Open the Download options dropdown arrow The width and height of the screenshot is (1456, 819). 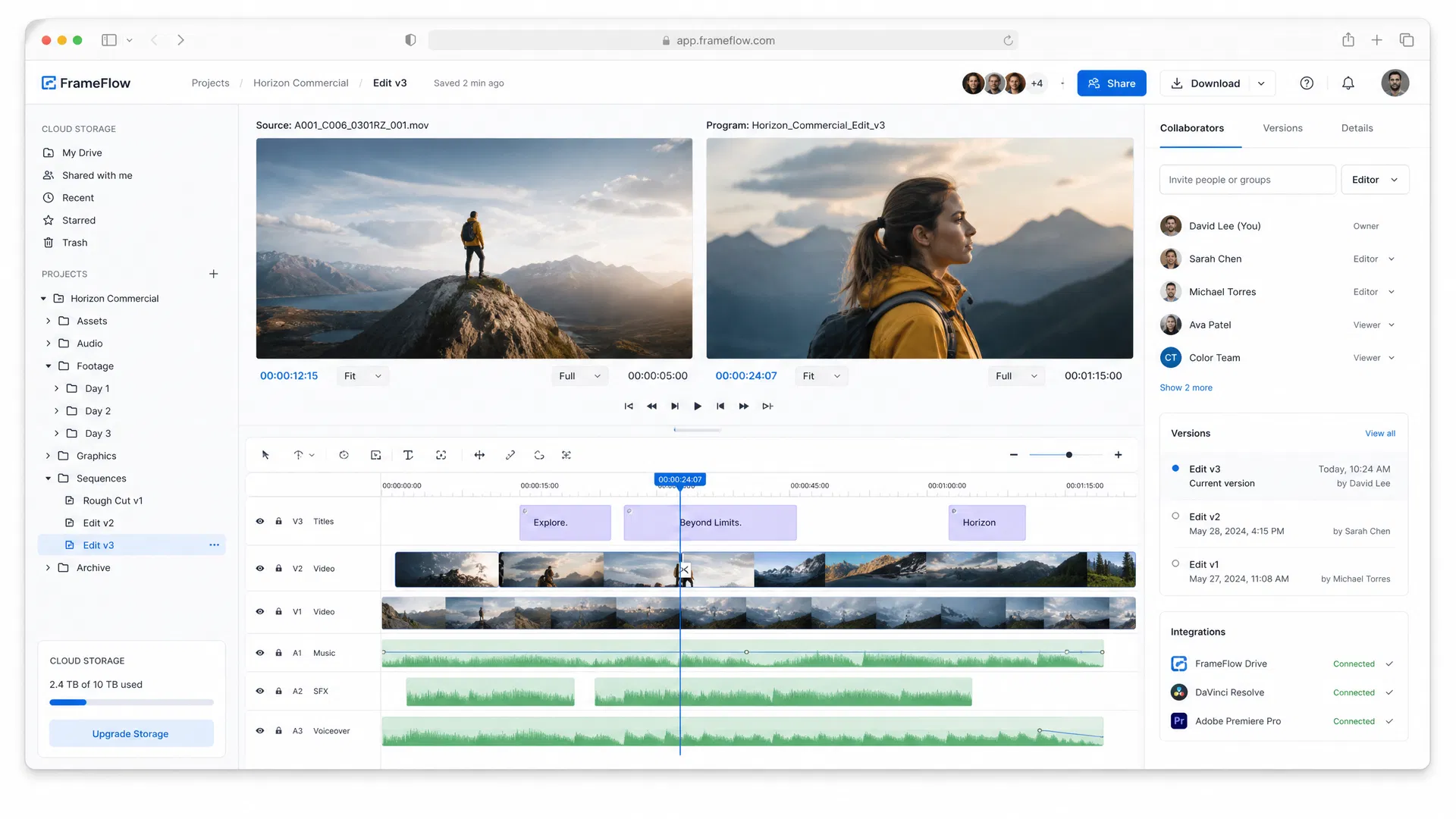point(1261,83)
